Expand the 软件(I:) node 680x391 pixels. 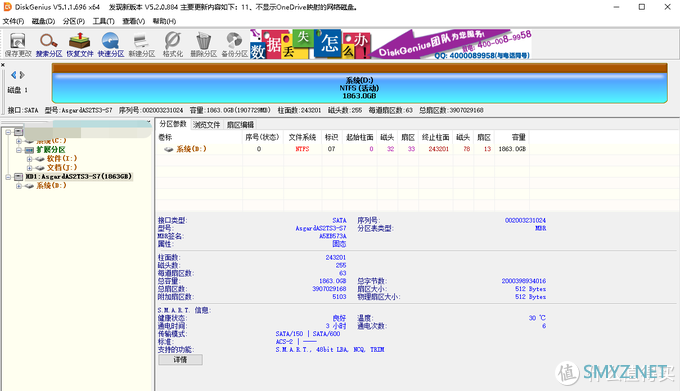[29, 159]
